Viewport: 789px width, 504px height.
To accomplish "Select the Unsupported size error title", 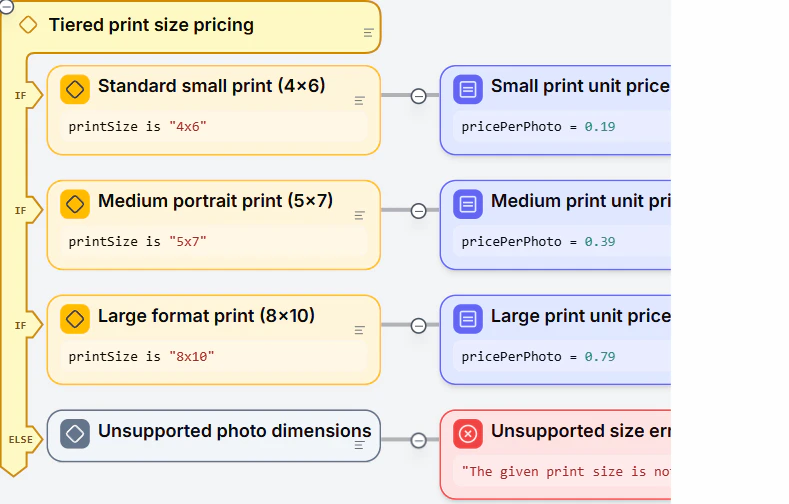I will click(581, 431).
